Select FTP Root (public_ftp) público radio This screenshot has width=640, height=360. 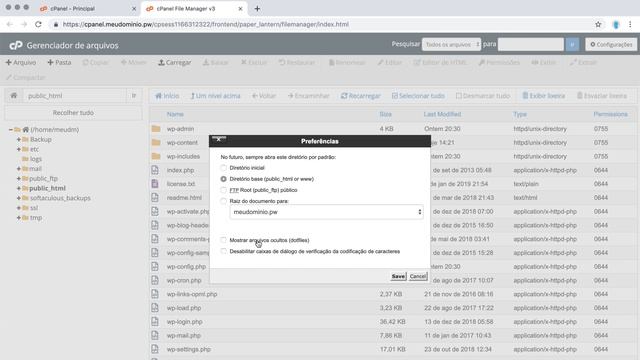pyautogui.click(x=223, y=190)
